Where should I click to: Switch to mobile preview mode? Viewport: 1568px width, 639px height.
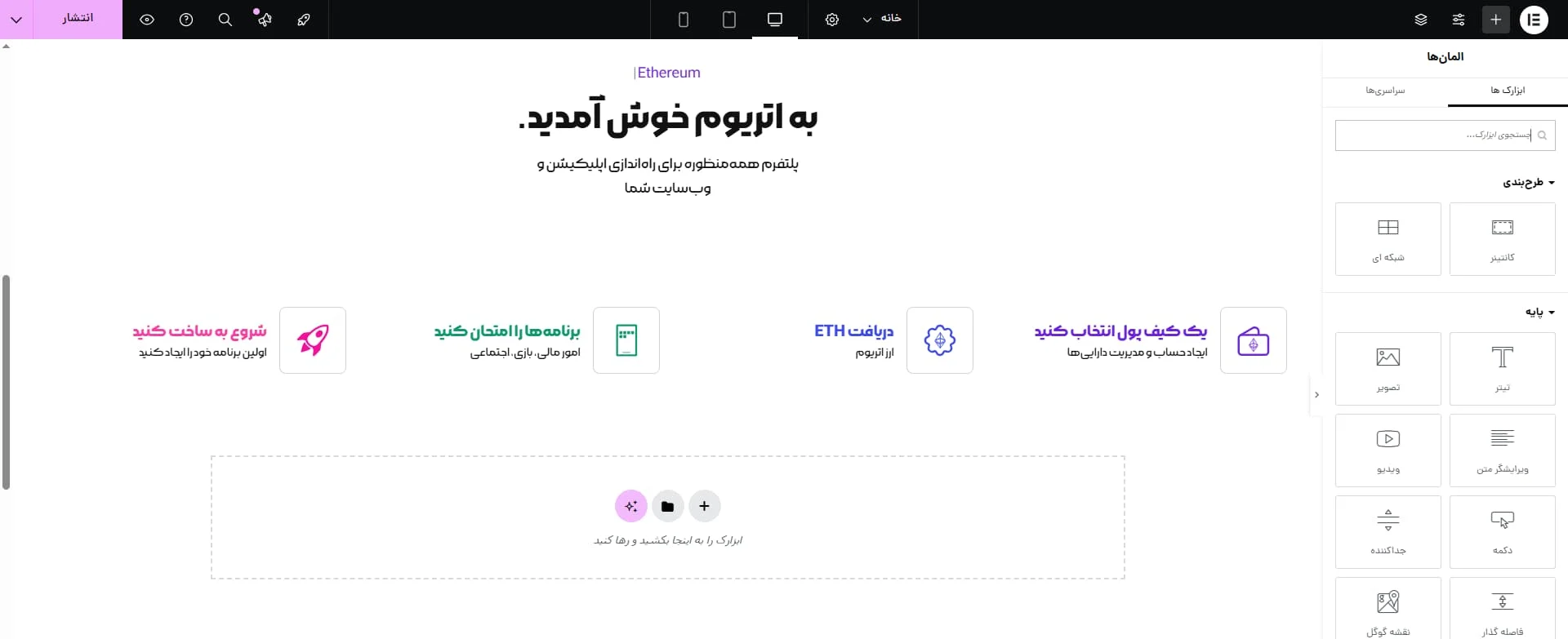pos(684,20)
